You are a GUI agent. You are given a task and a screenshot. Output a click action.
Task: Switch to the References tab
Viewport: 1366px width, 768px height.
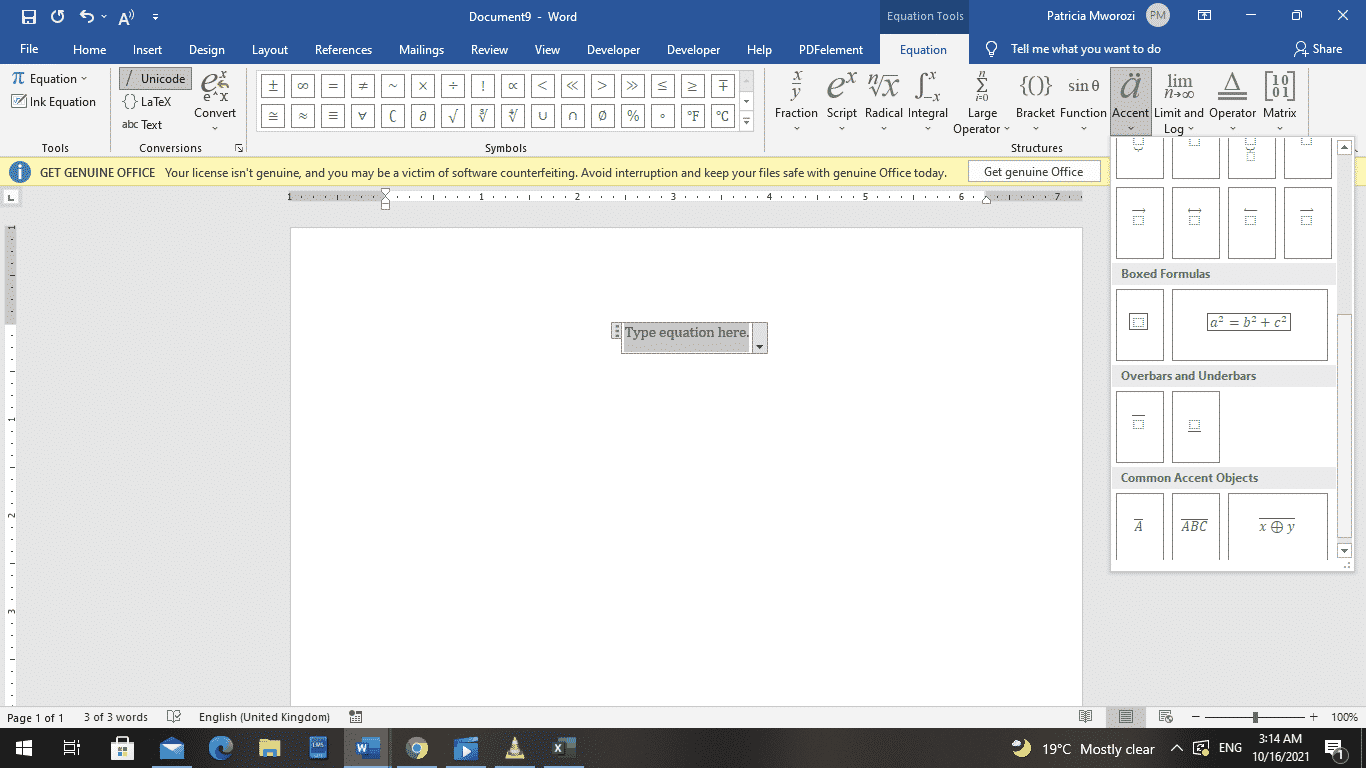tap(343, 49)
